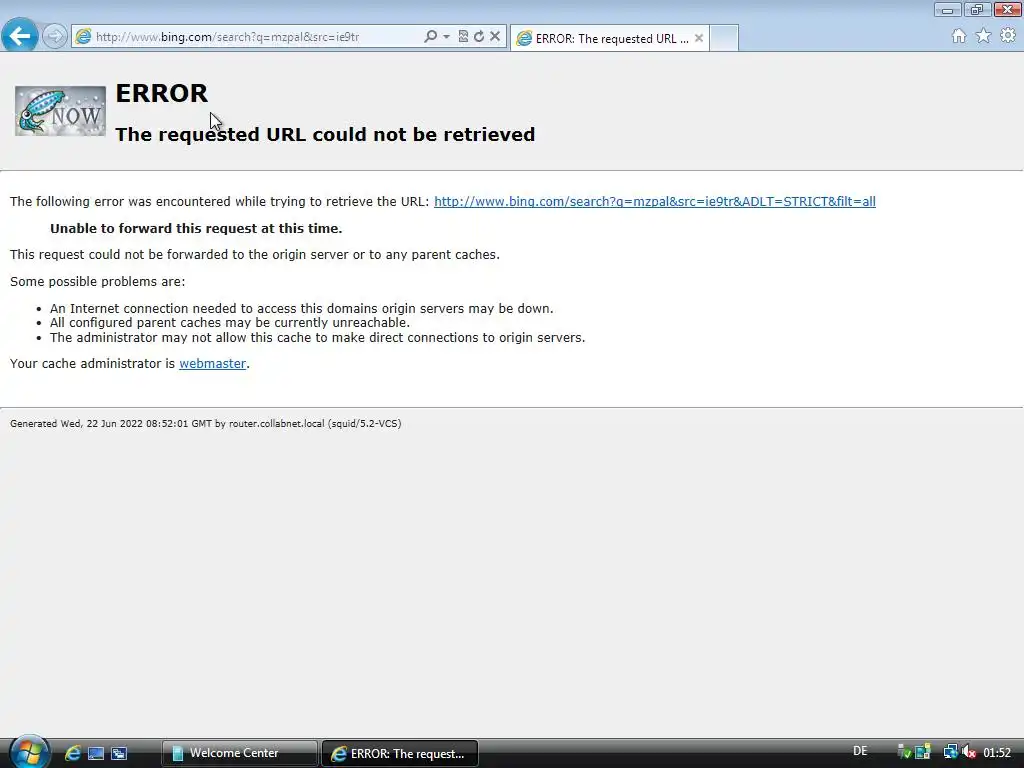Click the DE language indicator
This screenshot has width=1024, height=768.
[860, 751]
